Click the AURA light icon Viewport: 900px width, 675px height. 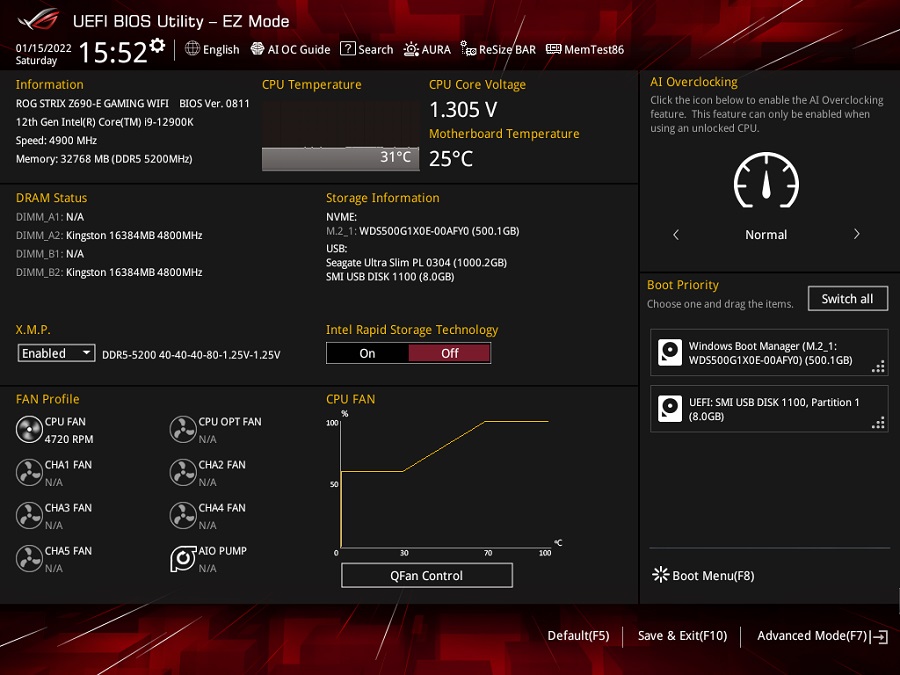pos(411,49)
